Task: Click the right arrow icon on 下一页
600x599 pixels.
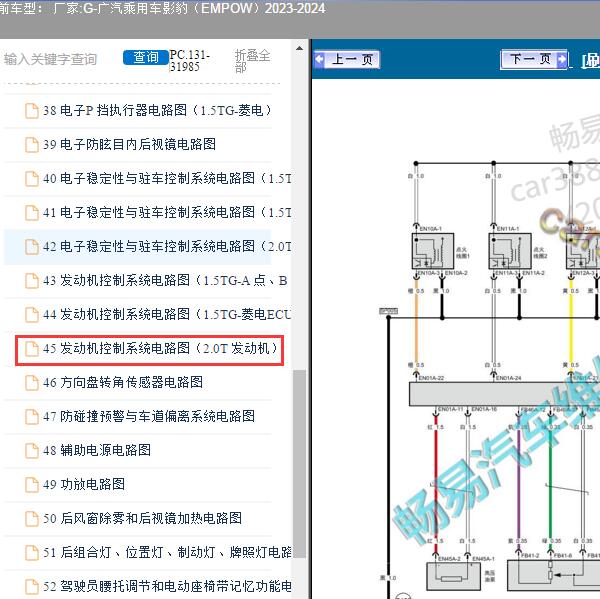Action: (562, 59)
